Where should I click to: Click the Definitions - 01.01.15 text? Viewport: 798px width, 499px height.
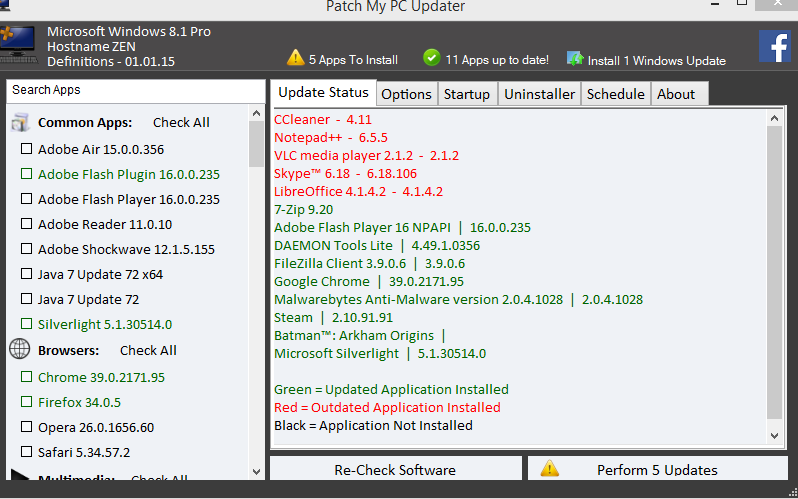(x=111, y=62)
